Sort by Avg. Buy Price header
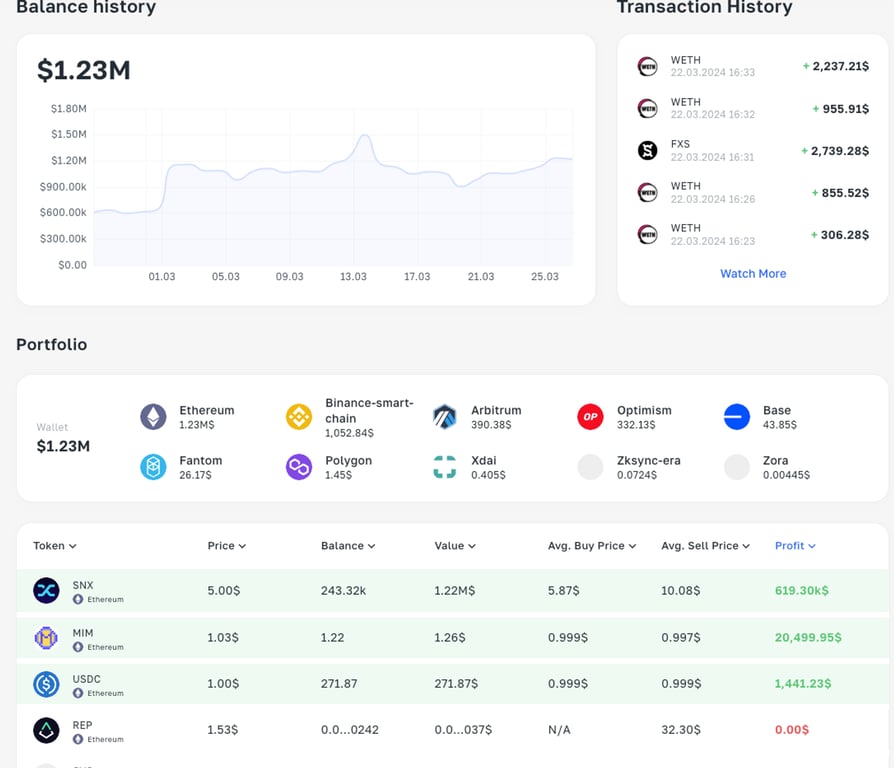 click(592, 546)
